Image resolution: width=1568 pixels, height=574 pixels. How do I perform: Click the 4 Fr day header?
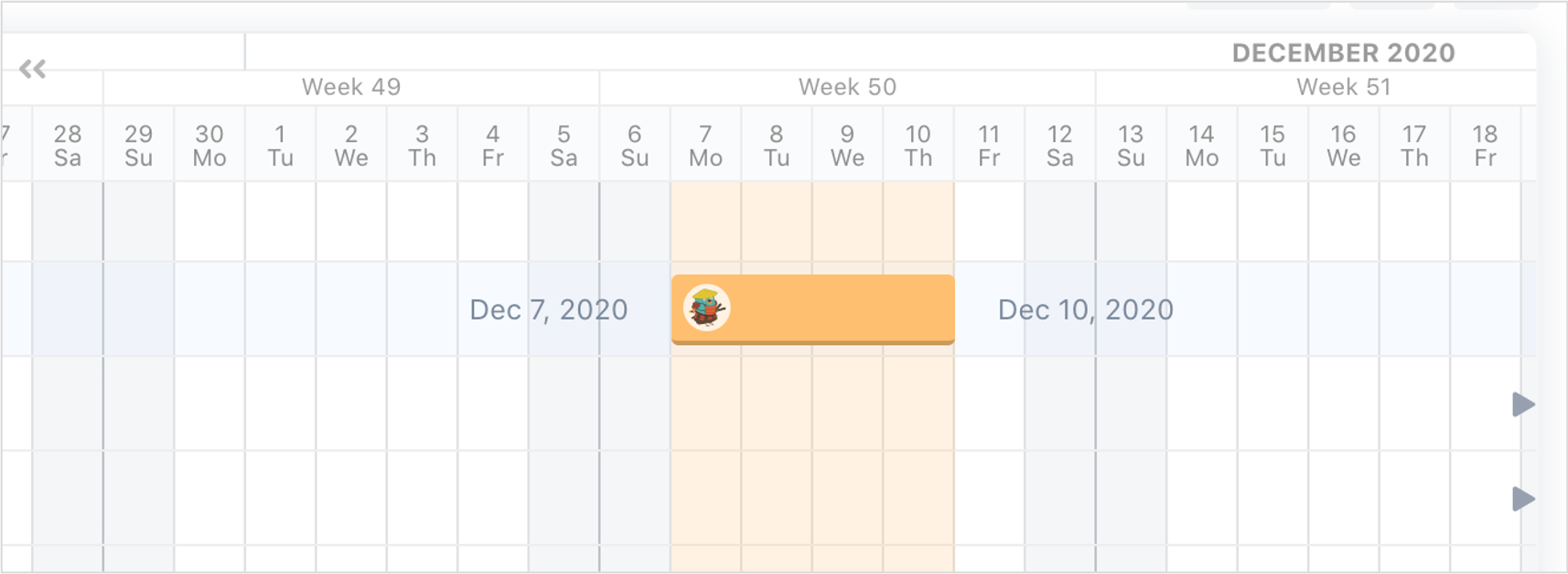click(x=492, y=146)
